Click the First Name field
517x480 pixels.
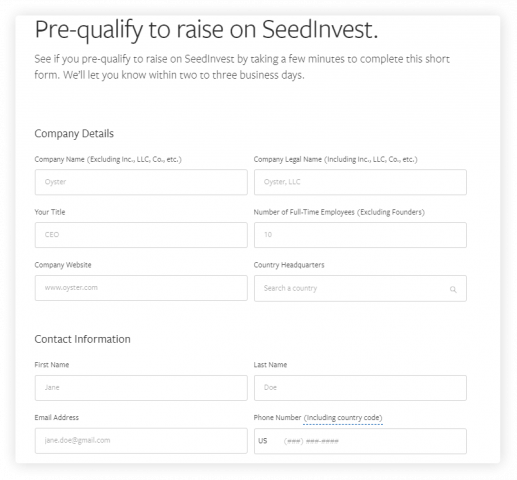pyautogui.click(x=141, y=388)
